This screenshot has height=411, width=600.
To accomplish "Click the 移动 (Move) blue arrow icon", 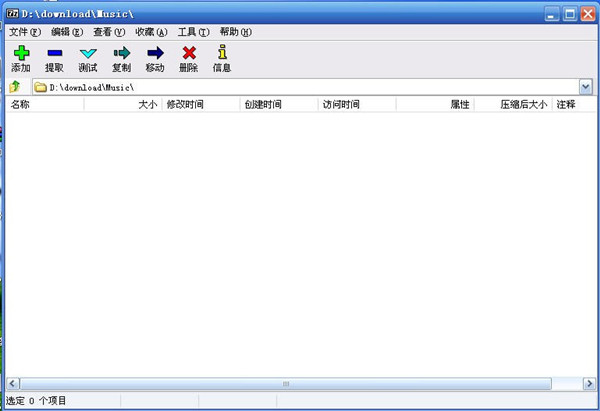I will tap(155, 53).
